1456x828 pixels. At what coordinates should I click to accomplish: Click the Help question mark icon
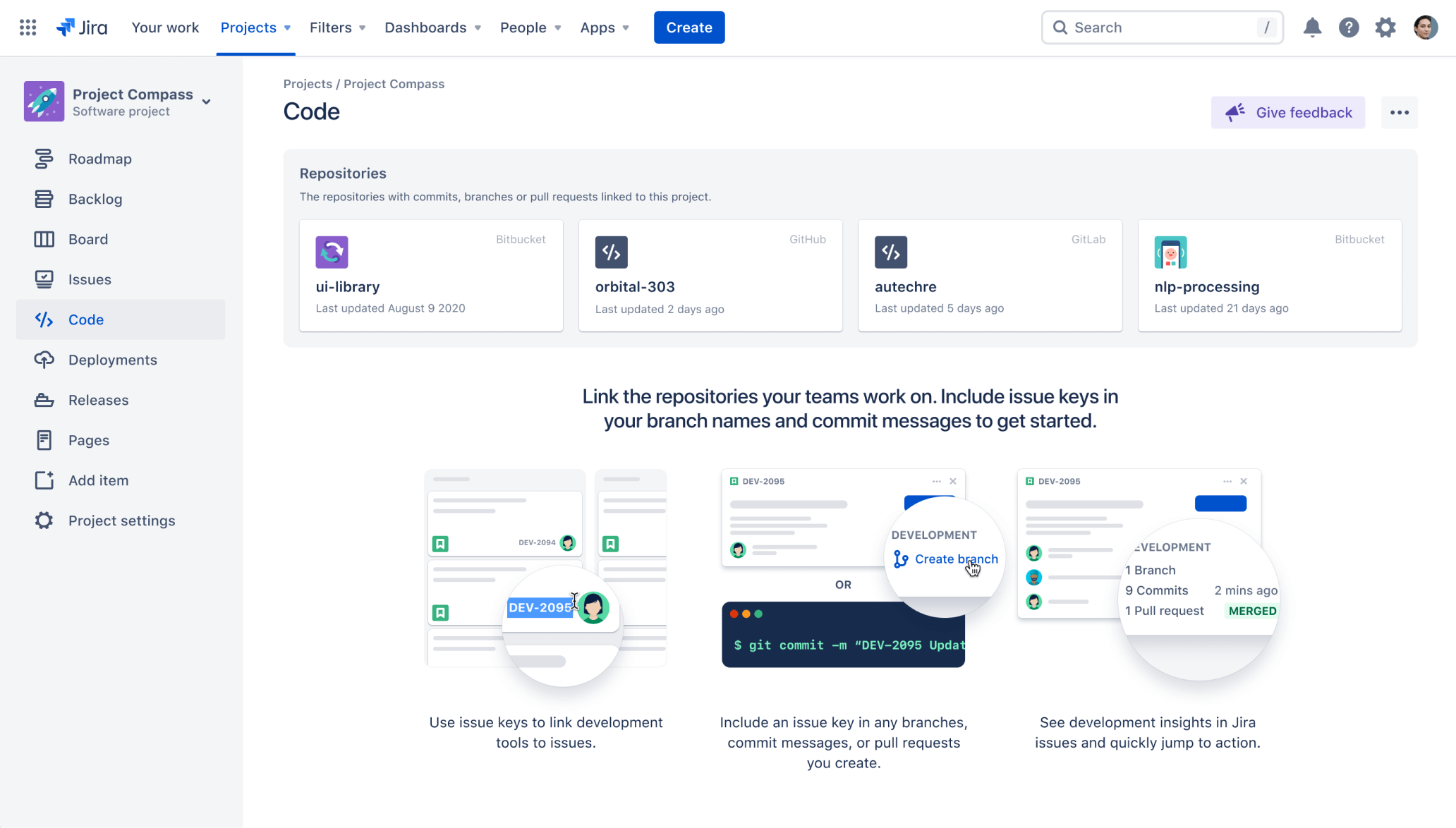(1349, 27)
